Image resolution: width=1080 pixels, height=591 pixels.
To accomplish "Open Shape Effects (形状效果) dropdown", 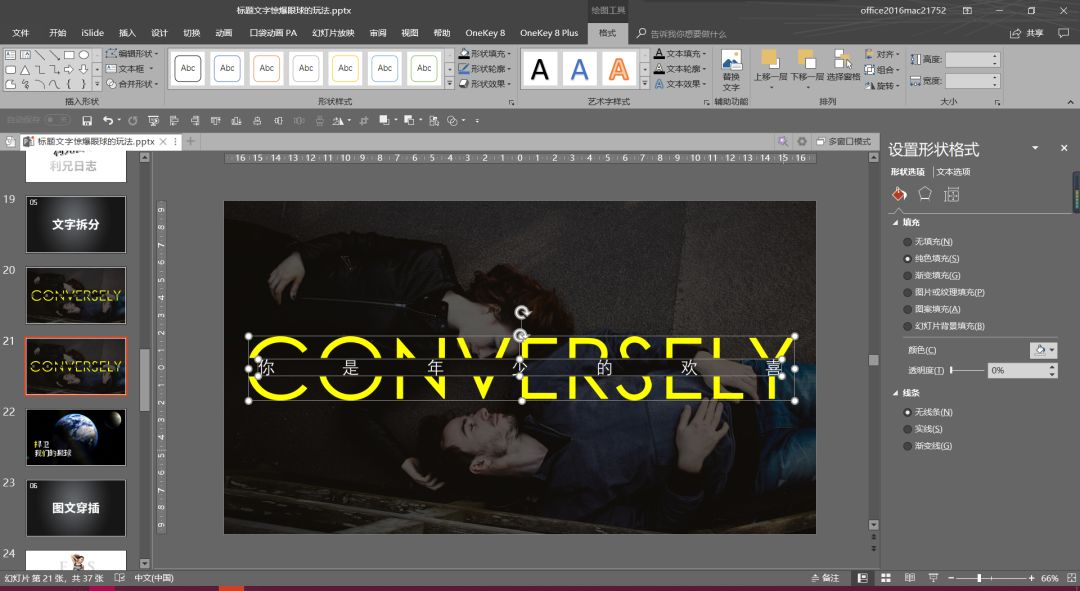I will [x=485, y=84].
